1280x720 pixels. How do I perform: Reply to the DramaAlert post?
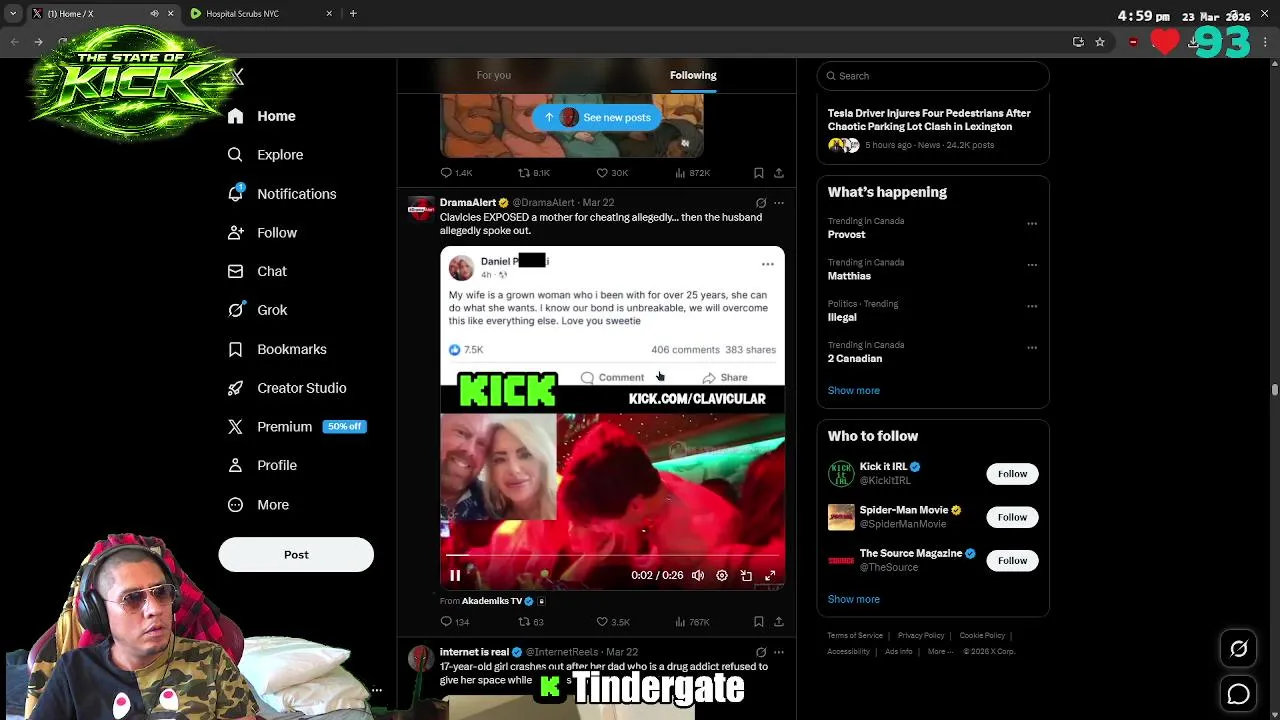tap(455, 622)
